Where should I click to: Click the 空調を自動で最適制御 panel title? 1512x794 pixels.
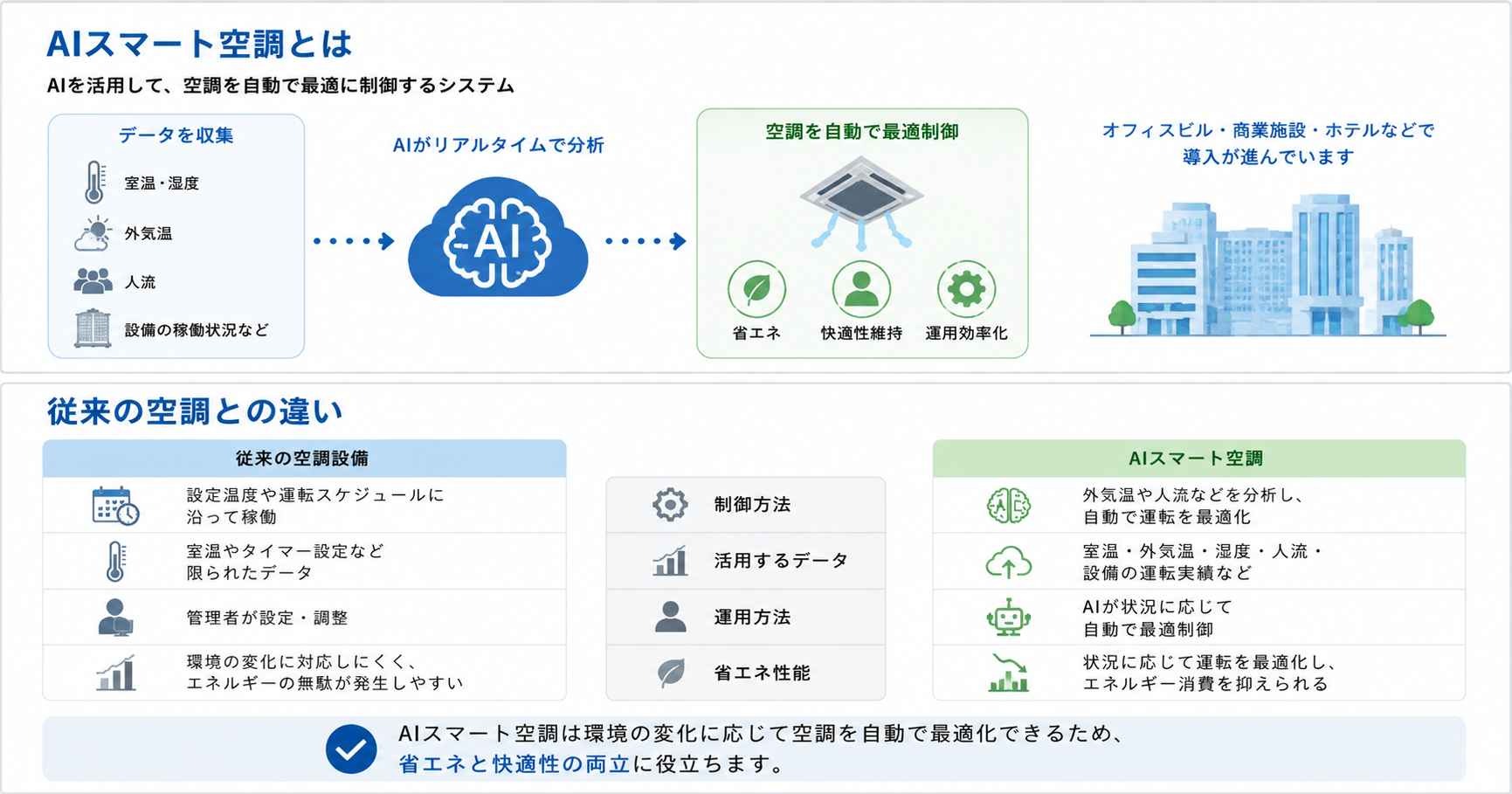[862, 132]
